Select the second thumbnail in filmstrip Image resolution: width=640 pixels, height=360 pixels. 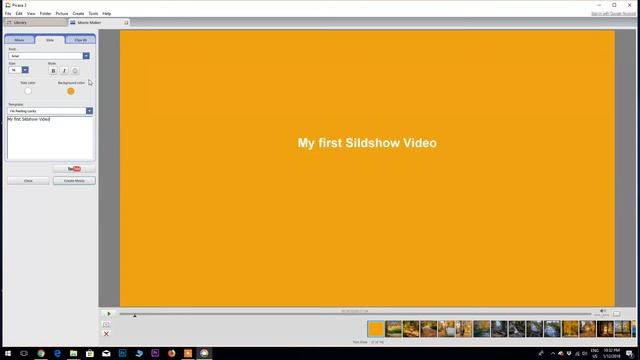coord(393,329)
